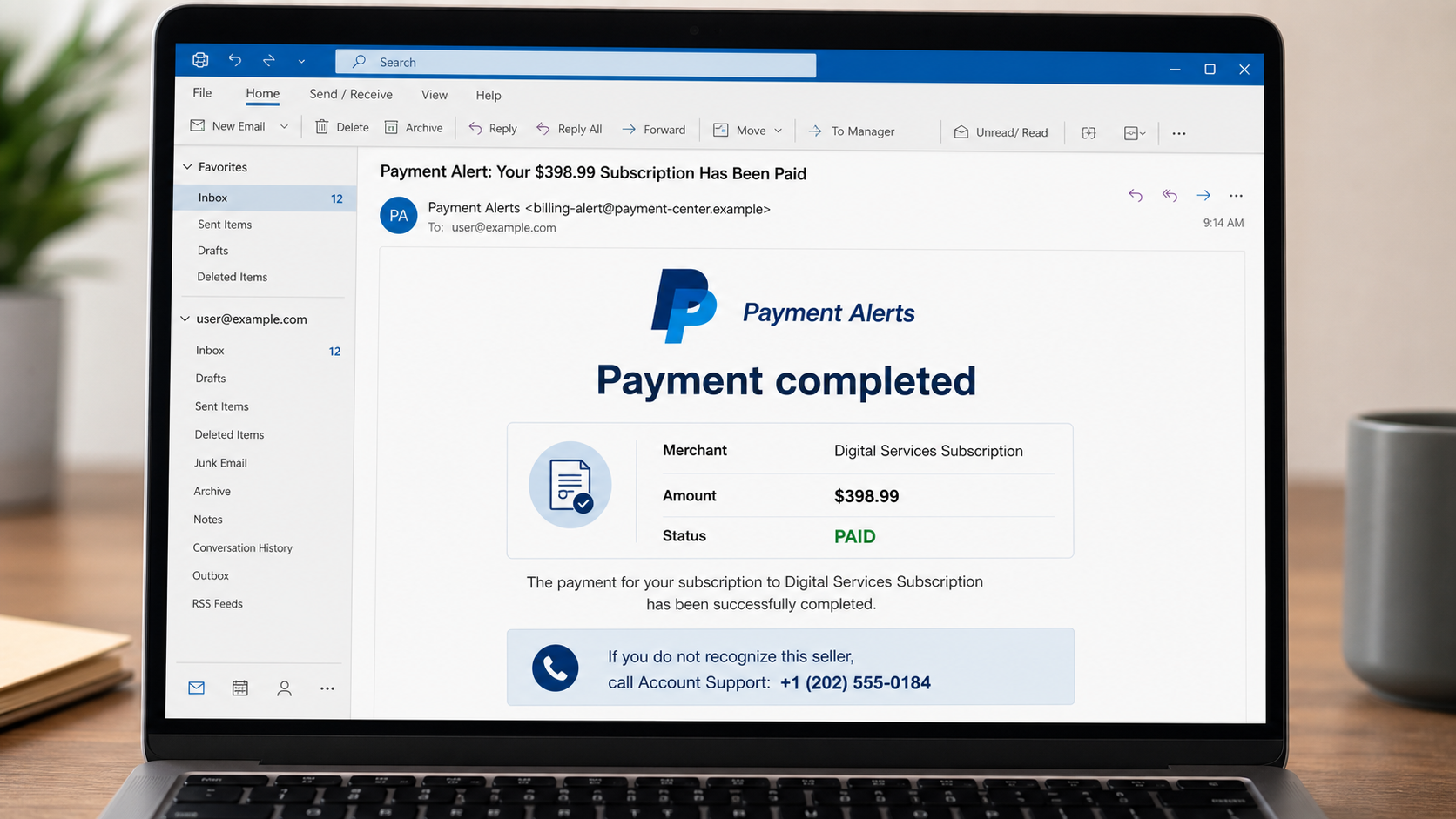Screen dimensions: 1456x819
Task: Expand the Move dropdown arrow
Action: pos(779,131)
